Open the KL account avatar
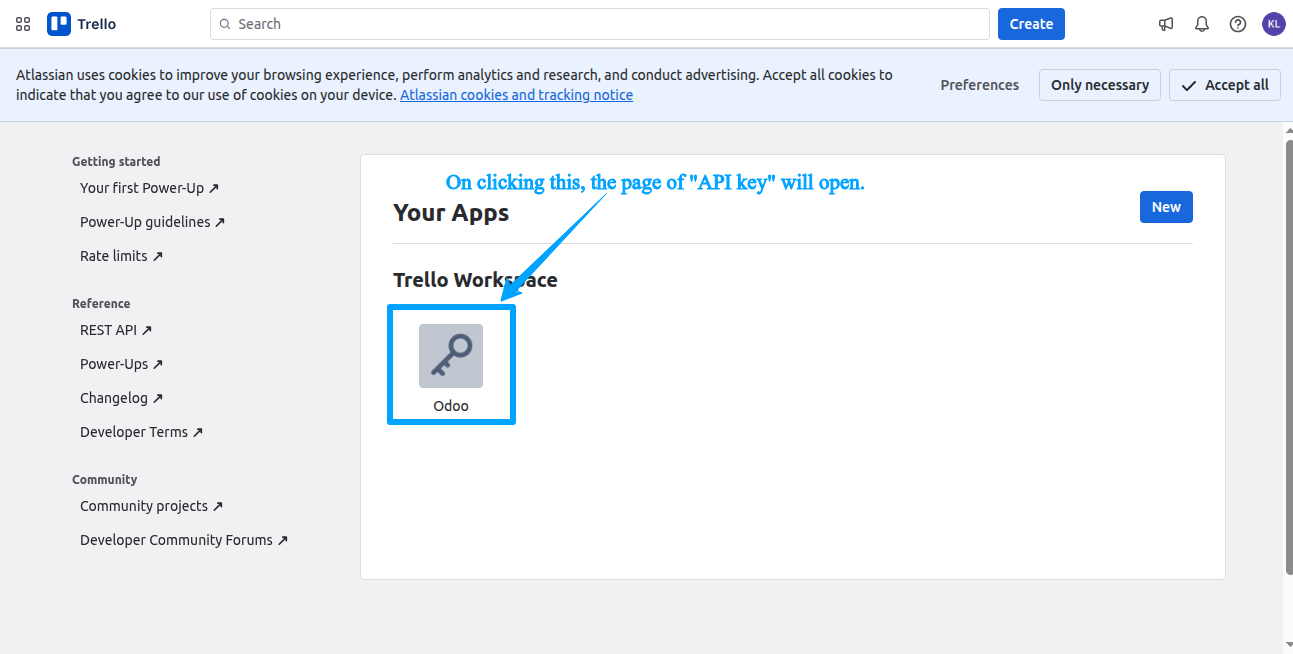Image resolution: width=1293 pixels, height=654 pixels. pyautogui.click(x=1273, y=24)
